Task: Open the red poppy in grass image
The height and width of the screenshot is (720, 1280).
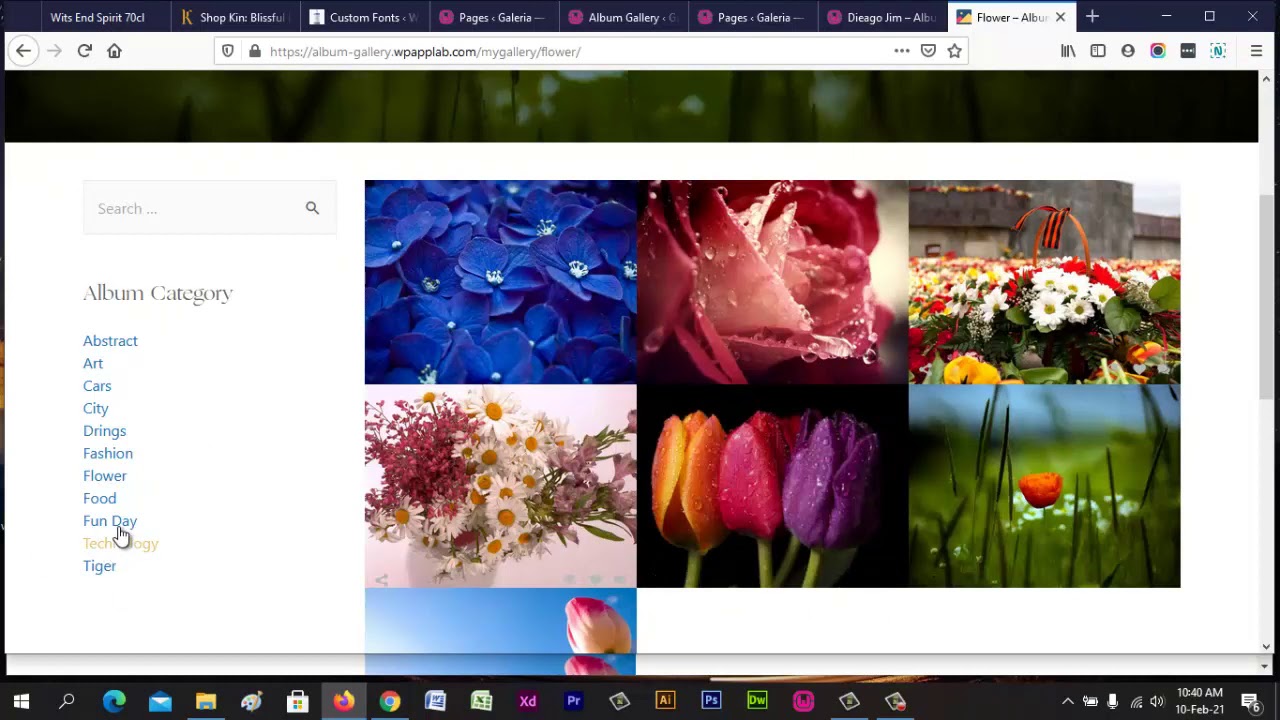Action: [1044, 486]
